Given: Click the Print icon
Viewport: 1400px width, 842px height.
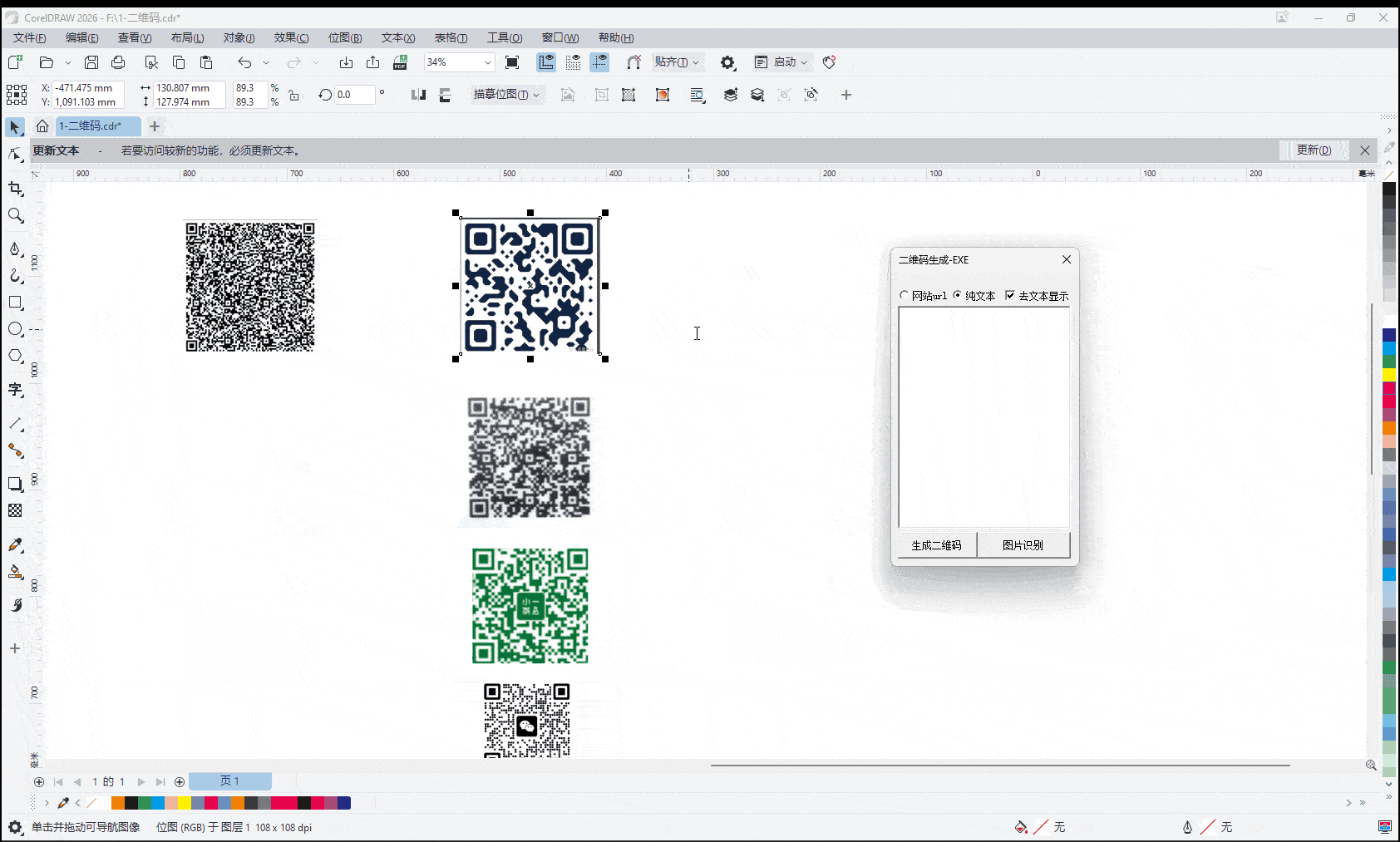Looking at the screenshot, I should click(x=118, y=62).
